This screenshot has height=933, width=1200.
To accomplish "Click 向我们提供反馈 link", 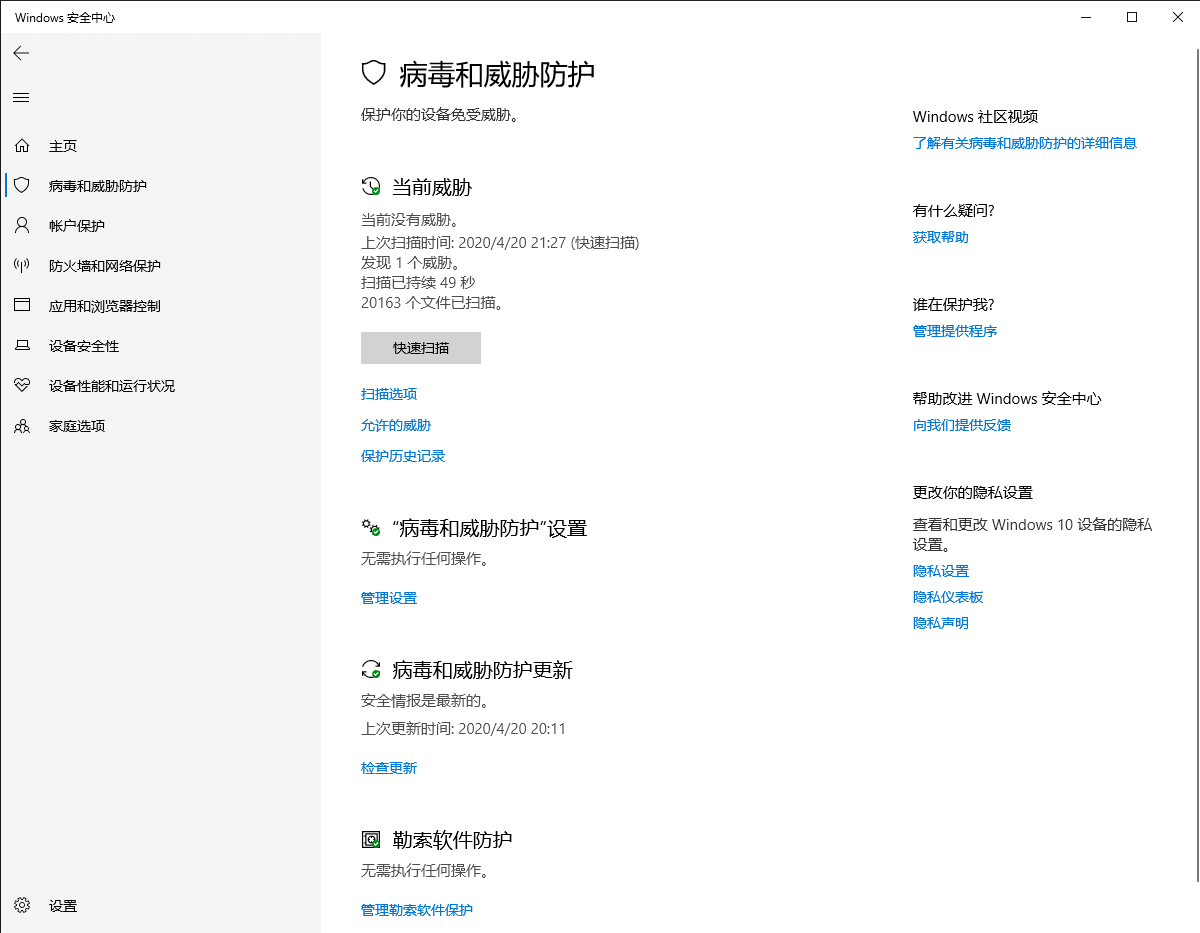I will click(962, 425).
